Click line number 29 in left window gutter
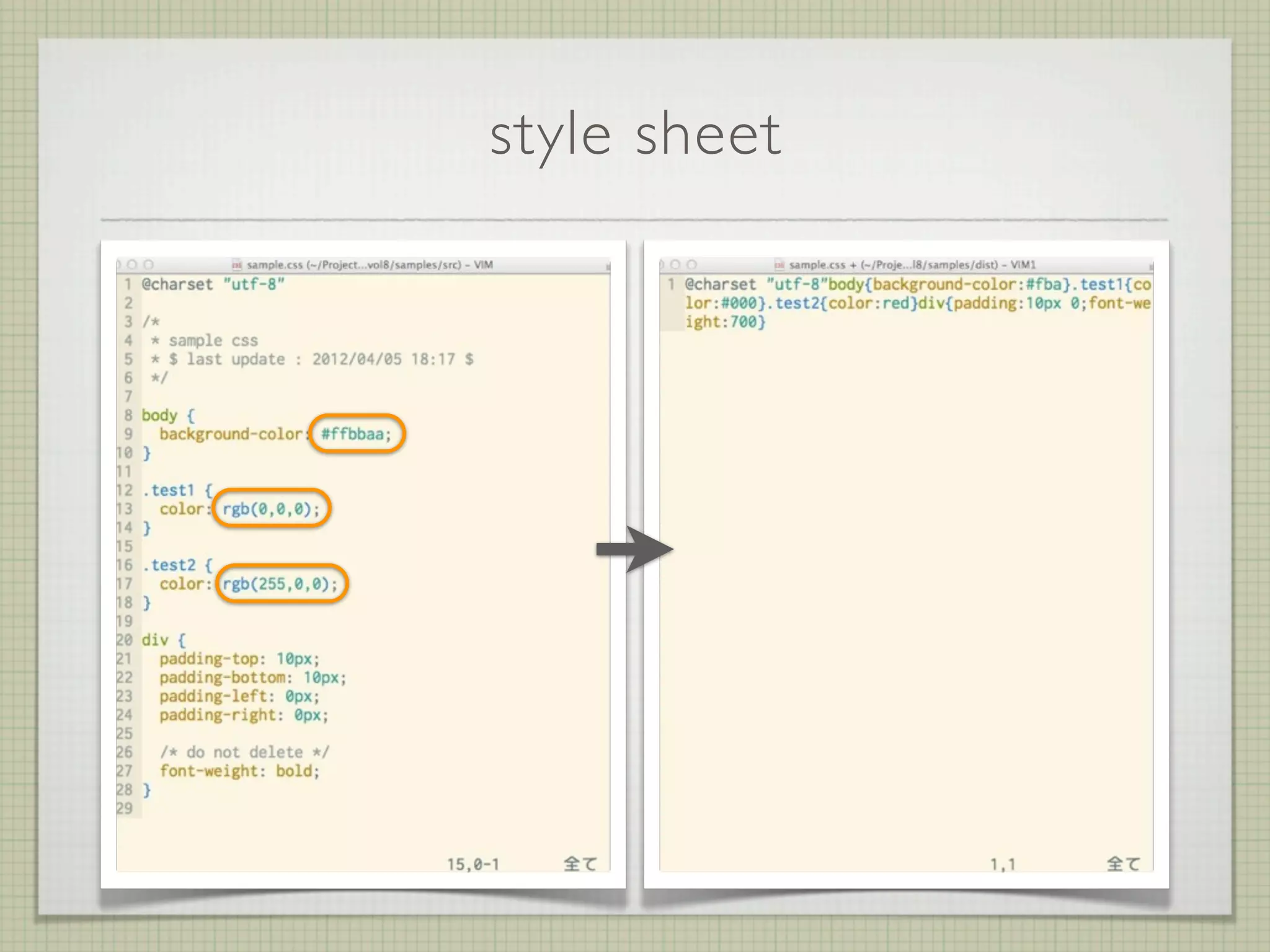1270x952 pixels. coord(125,808)
